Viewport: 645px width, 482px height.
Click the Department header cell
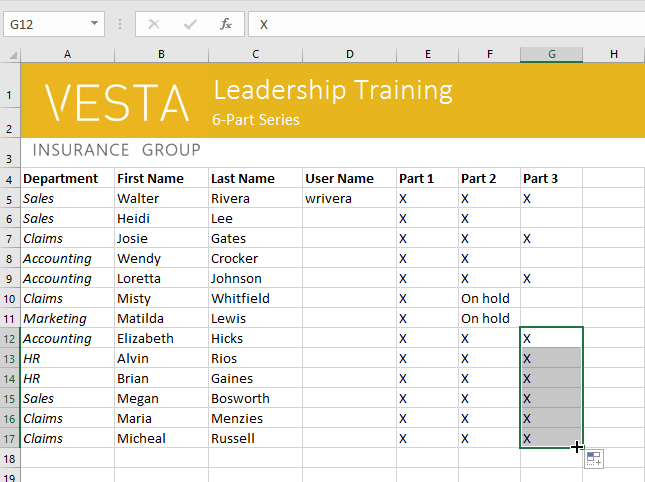tap(67, 178)
